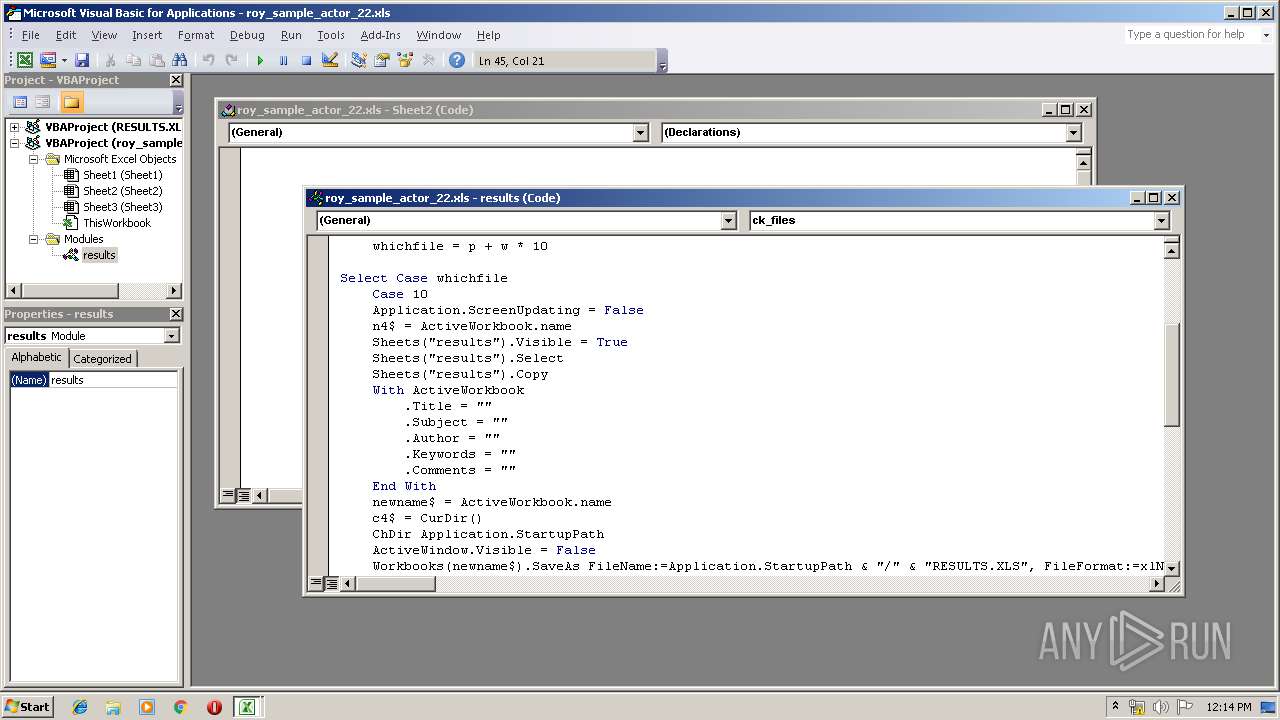Toggle Folders button in Project panel
1280x720 pixels.
tap(71, 102)
